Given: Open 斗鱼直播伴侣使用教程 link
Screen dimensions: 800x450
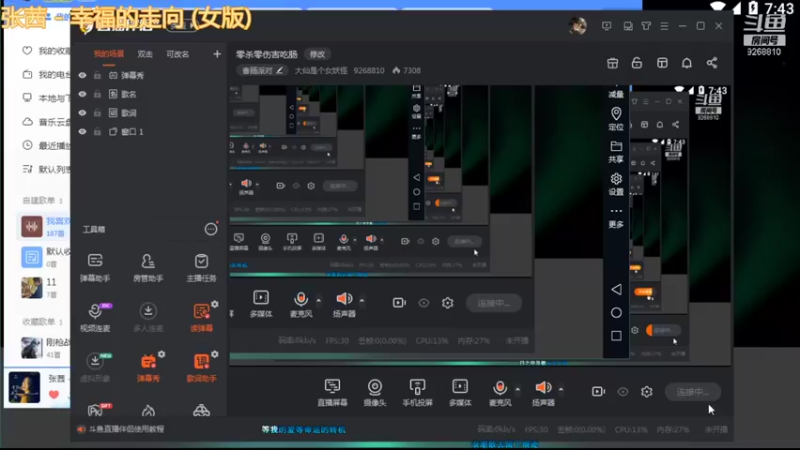Looking at the screenshot, I should point(126,429).
